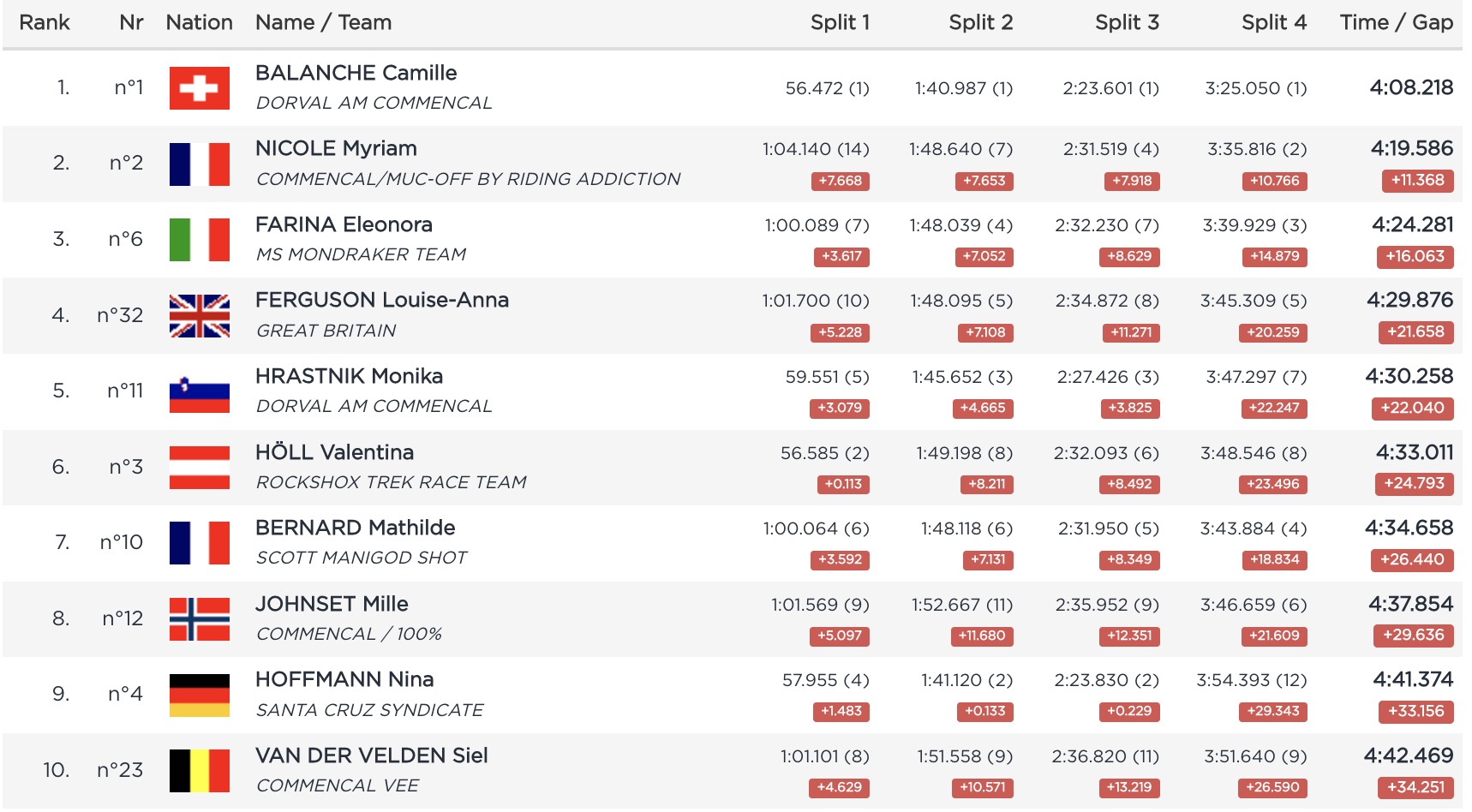Click the German flag beside Hoffmann Nina
1472x812 pixels.
pos(199,695)
